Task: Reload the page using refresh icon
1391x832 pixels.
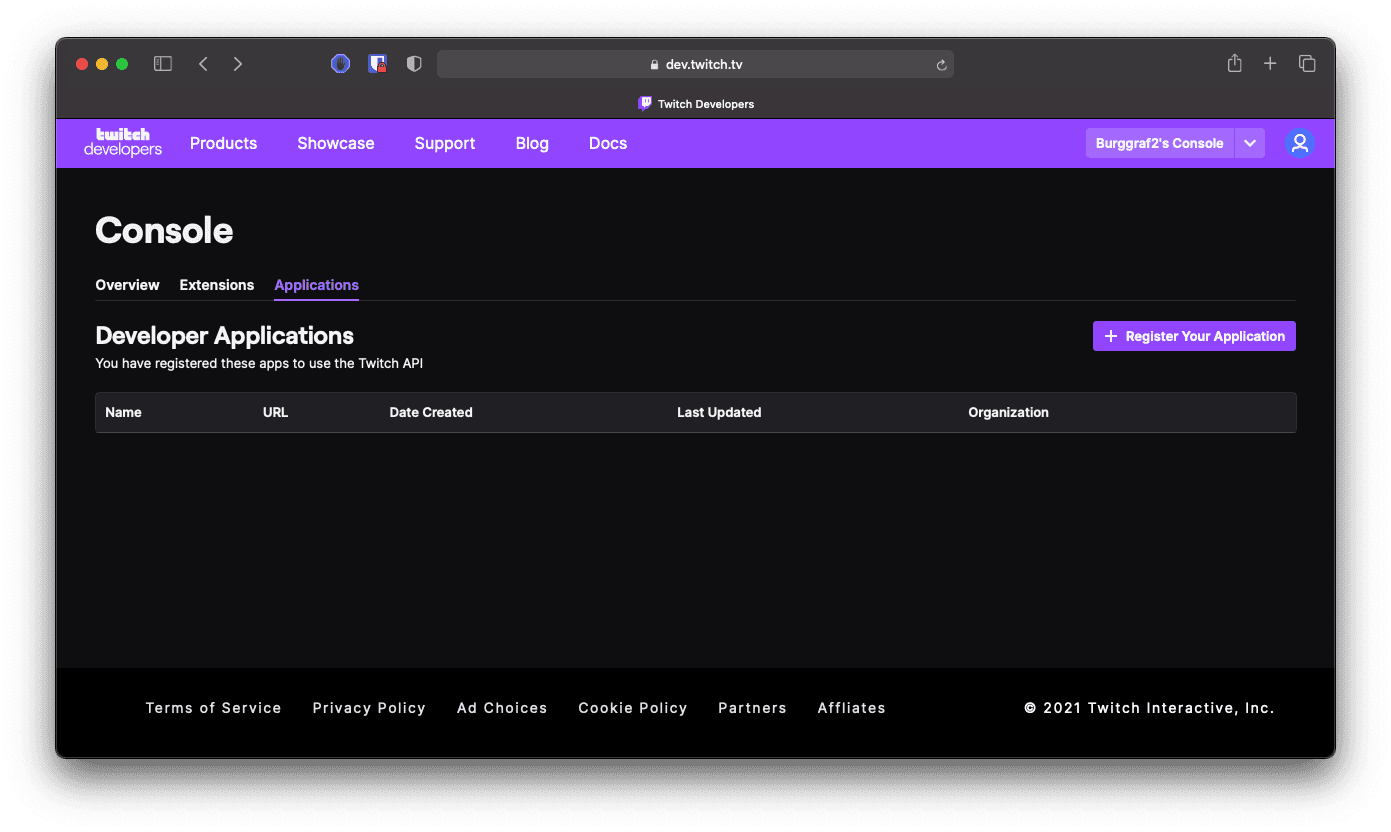Action: pos(941,65)
